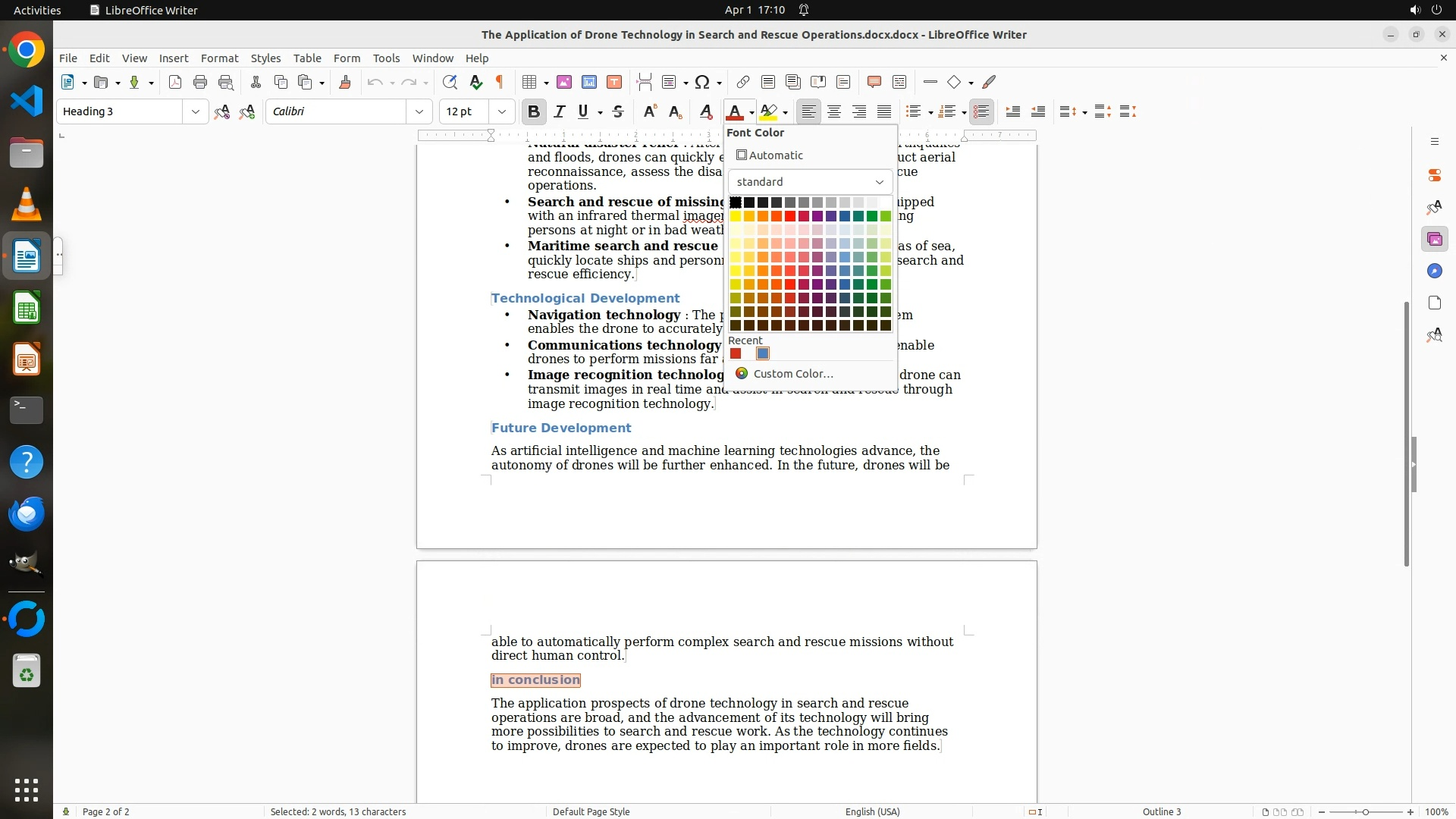This screenshot has height=819, width=1456.
Task: Click the Strikethrough formatting icon
Action: pos(618,112)
